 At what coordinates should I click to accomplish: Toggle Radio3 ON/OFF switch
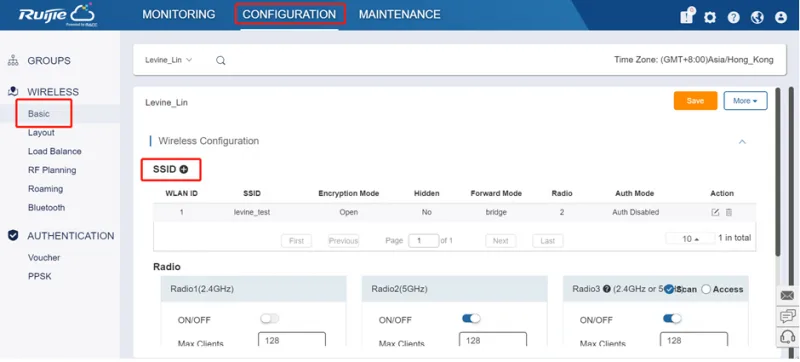click(672, 319)
